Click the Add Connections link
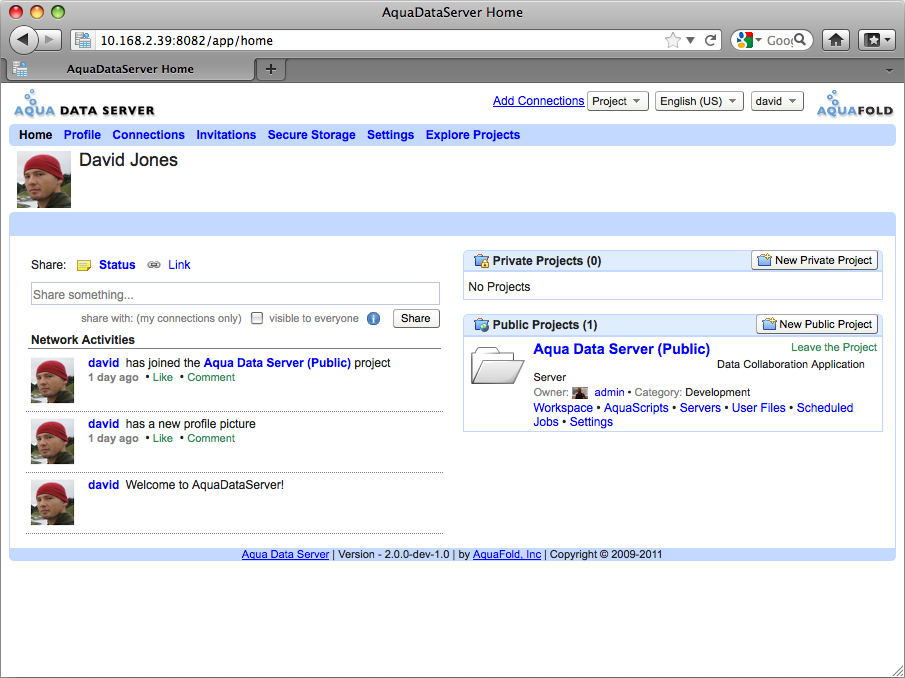 tap(538, 101)
